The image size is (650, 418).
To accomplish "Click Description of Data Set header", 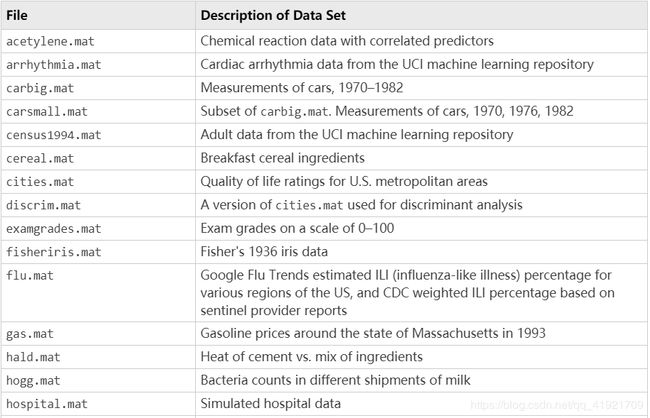I will click(273, 15).
